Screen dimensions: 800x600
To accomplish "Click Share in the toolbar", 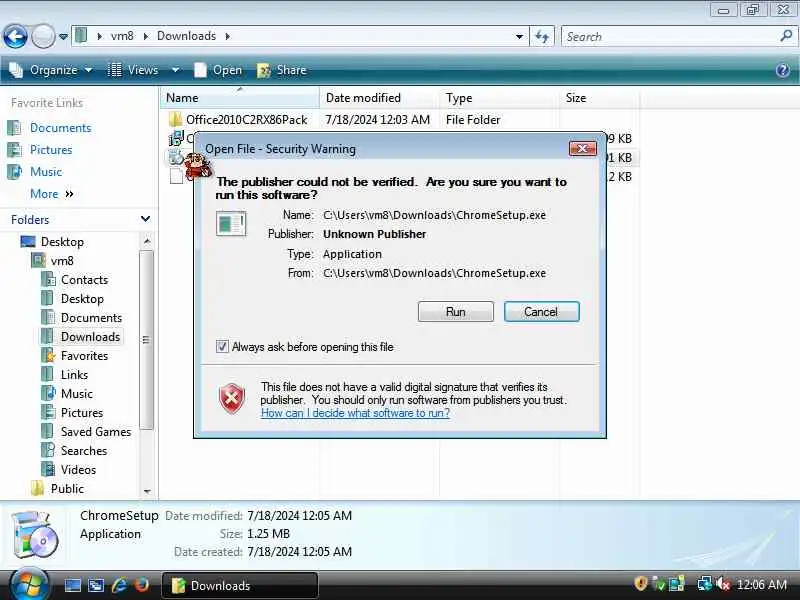I will pos(282,70).
